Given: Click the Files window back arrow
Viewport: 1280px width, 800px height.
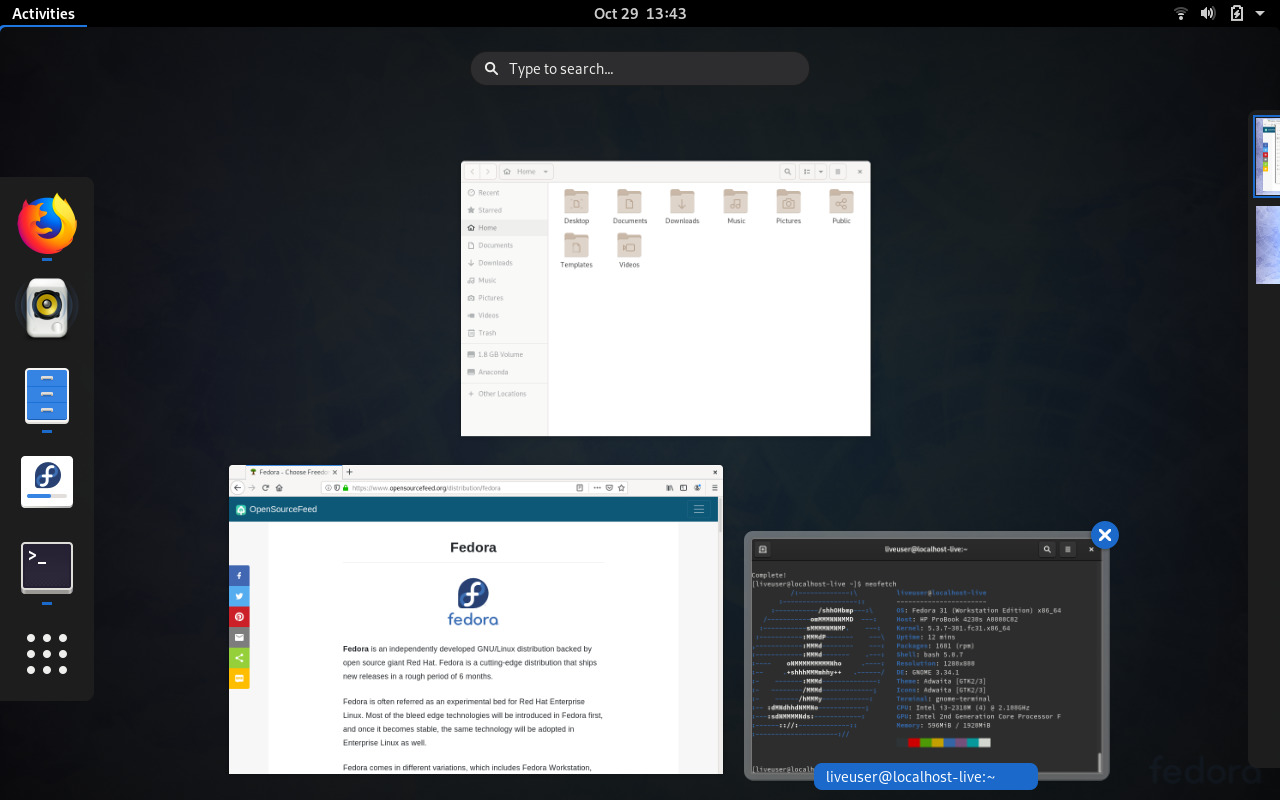Looking at the screenshot, I should pos(473,172).
